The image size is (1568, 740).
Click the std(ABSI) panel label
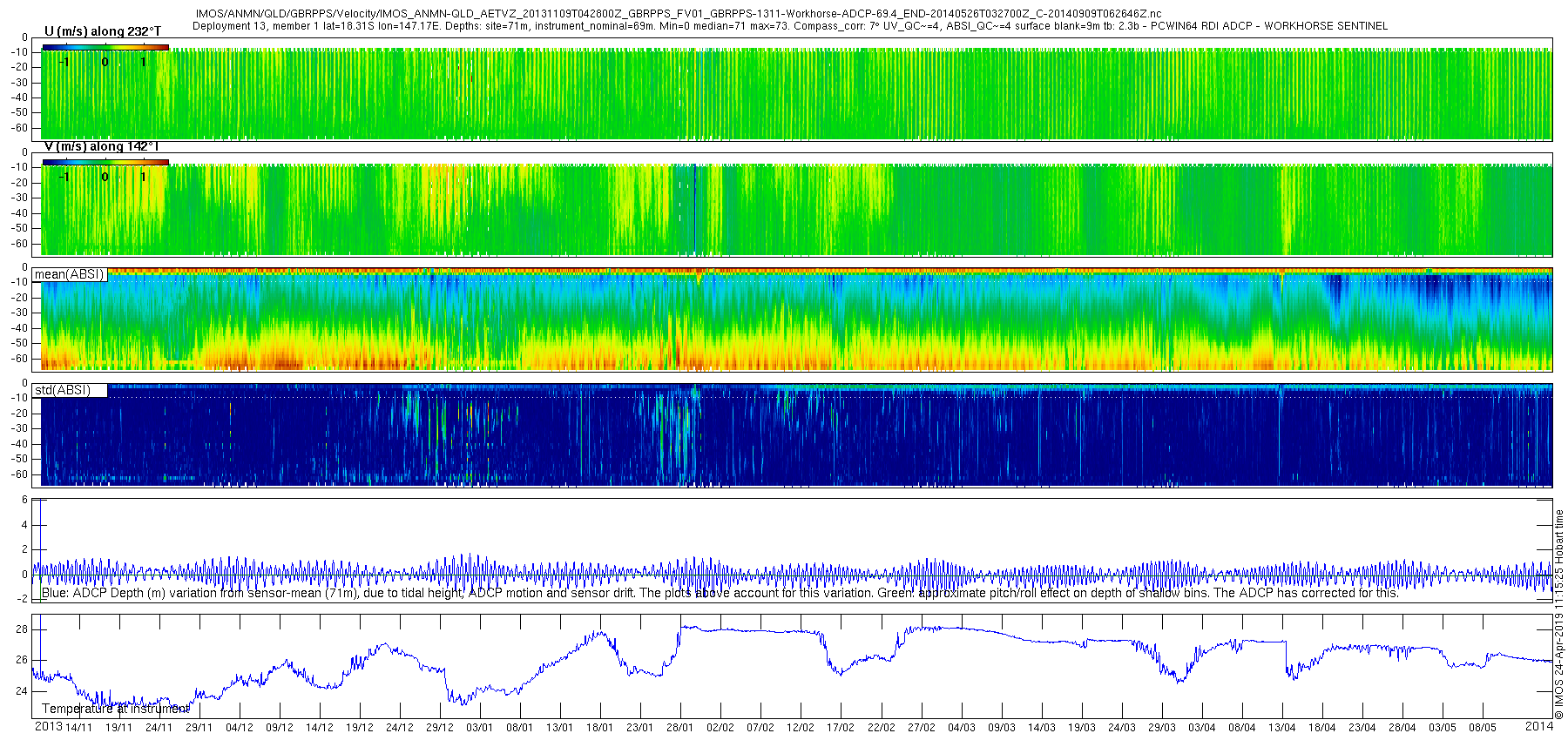(62, 390)
